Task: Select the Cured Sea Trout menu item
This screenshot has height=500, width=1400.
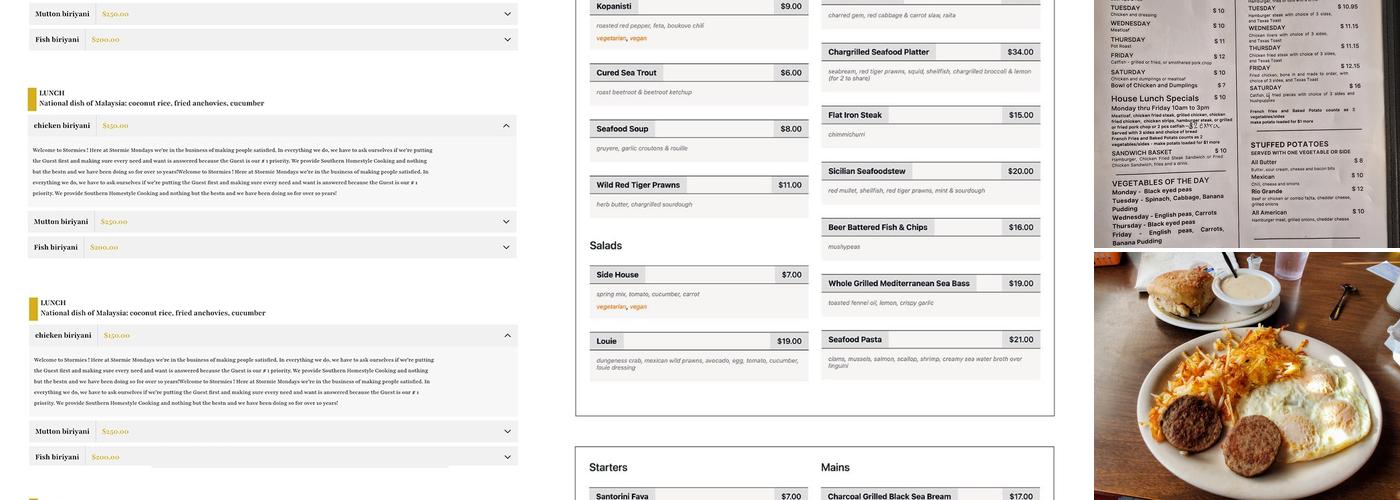Action: (x=627, y=73)
